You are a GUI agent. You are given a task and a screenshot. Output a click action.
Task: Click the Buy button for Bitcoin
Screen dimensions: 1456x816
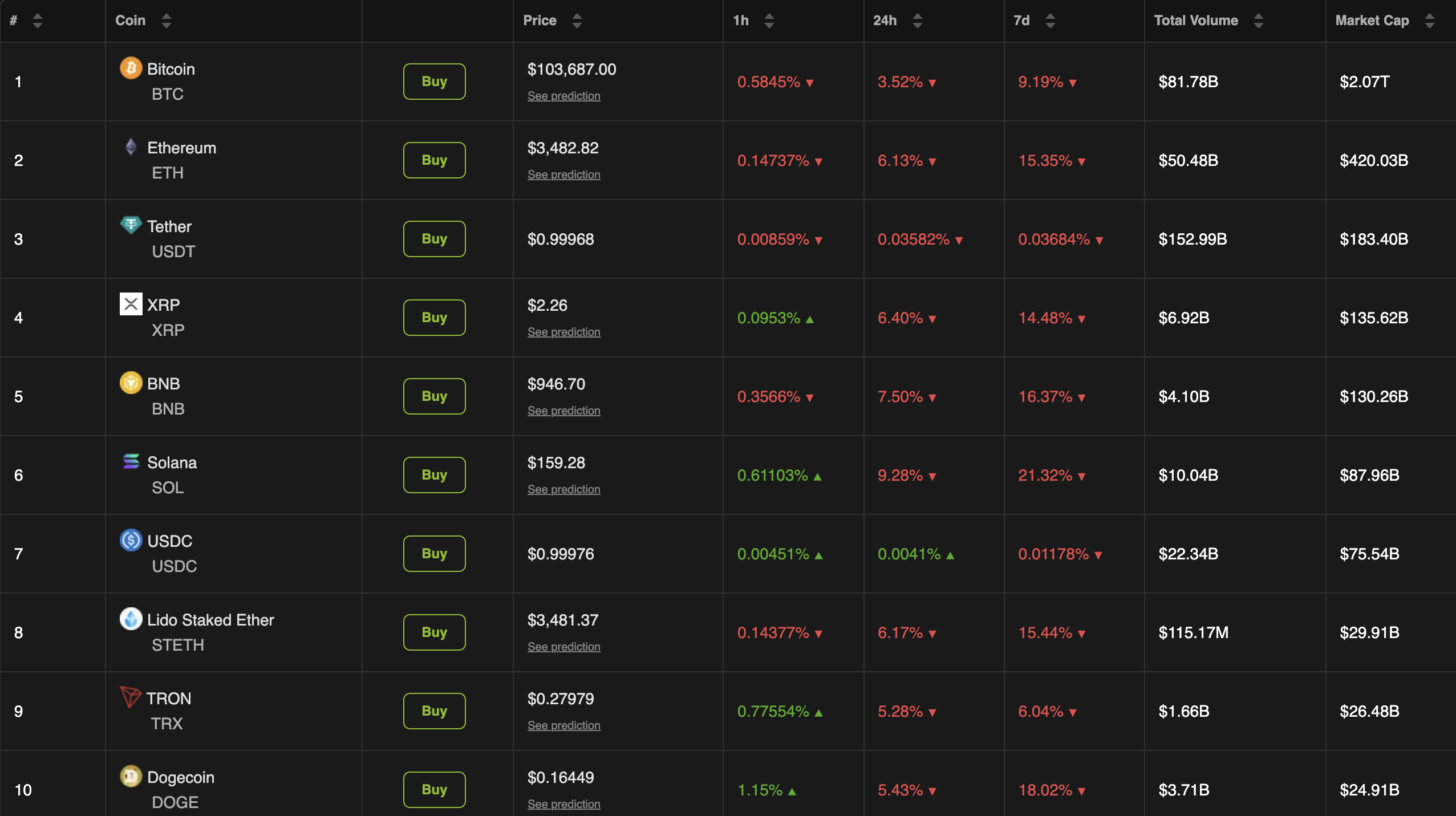point(433,81)
